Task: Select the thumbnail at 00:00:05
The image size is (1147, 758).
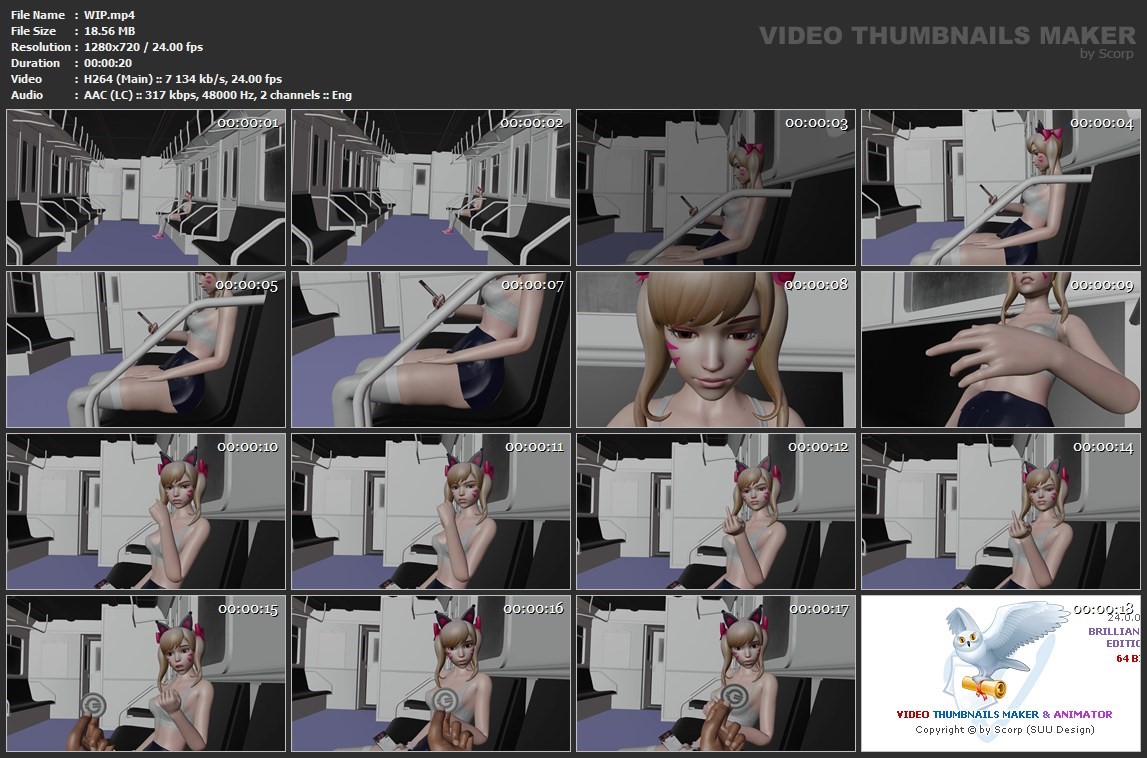Action: [x=148, y=350]
